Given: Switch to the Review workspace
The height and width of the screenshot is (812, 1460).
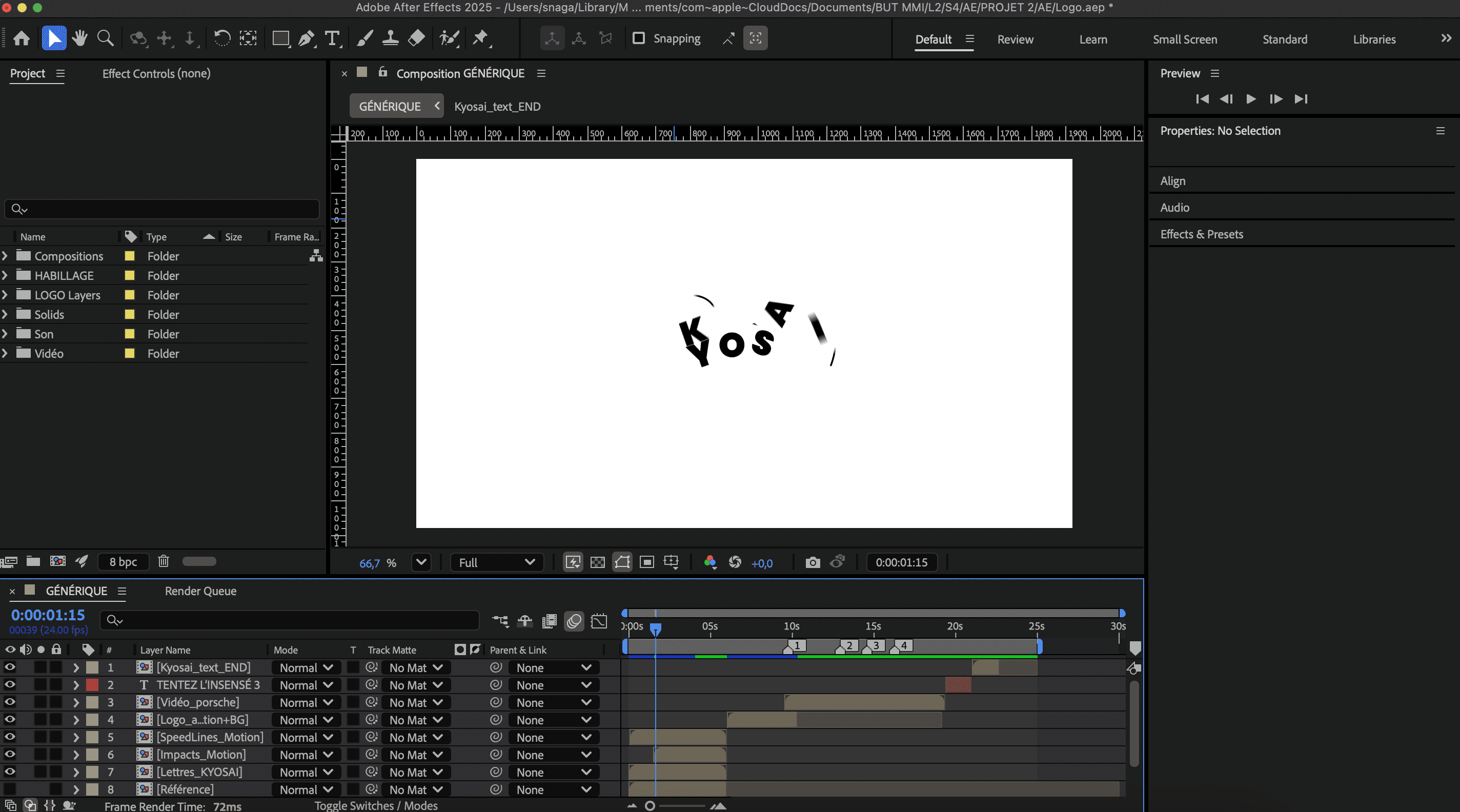Looking at the screenshot, I should [1015, 39].
